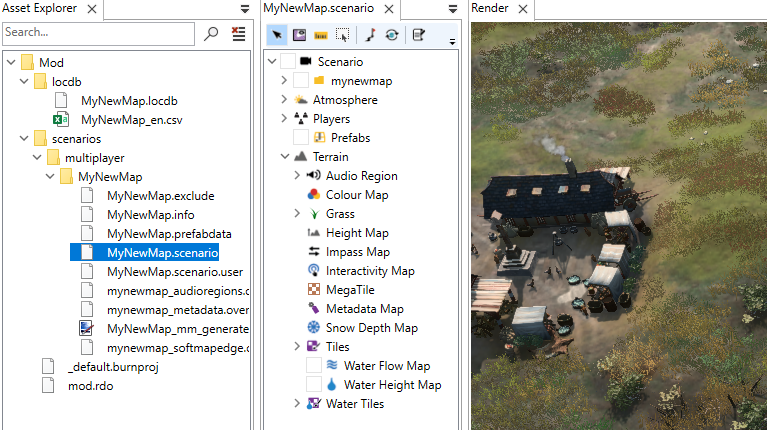Click the Search input field
The width and height of the screenshot is (767, 430).
98,34
